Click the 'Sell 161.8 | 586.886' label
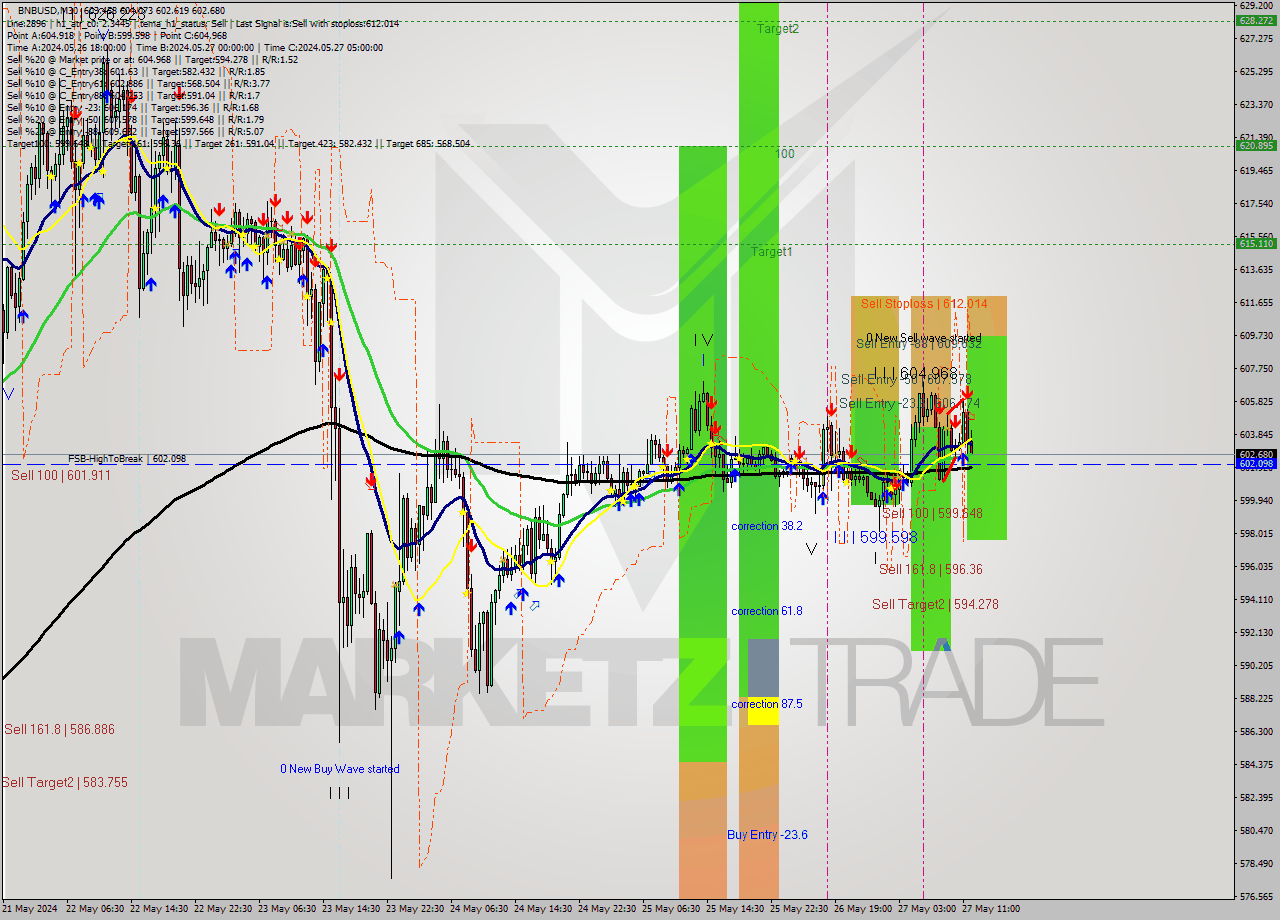1280x920 pixels. pyautogui.click(x=59, y=729)
